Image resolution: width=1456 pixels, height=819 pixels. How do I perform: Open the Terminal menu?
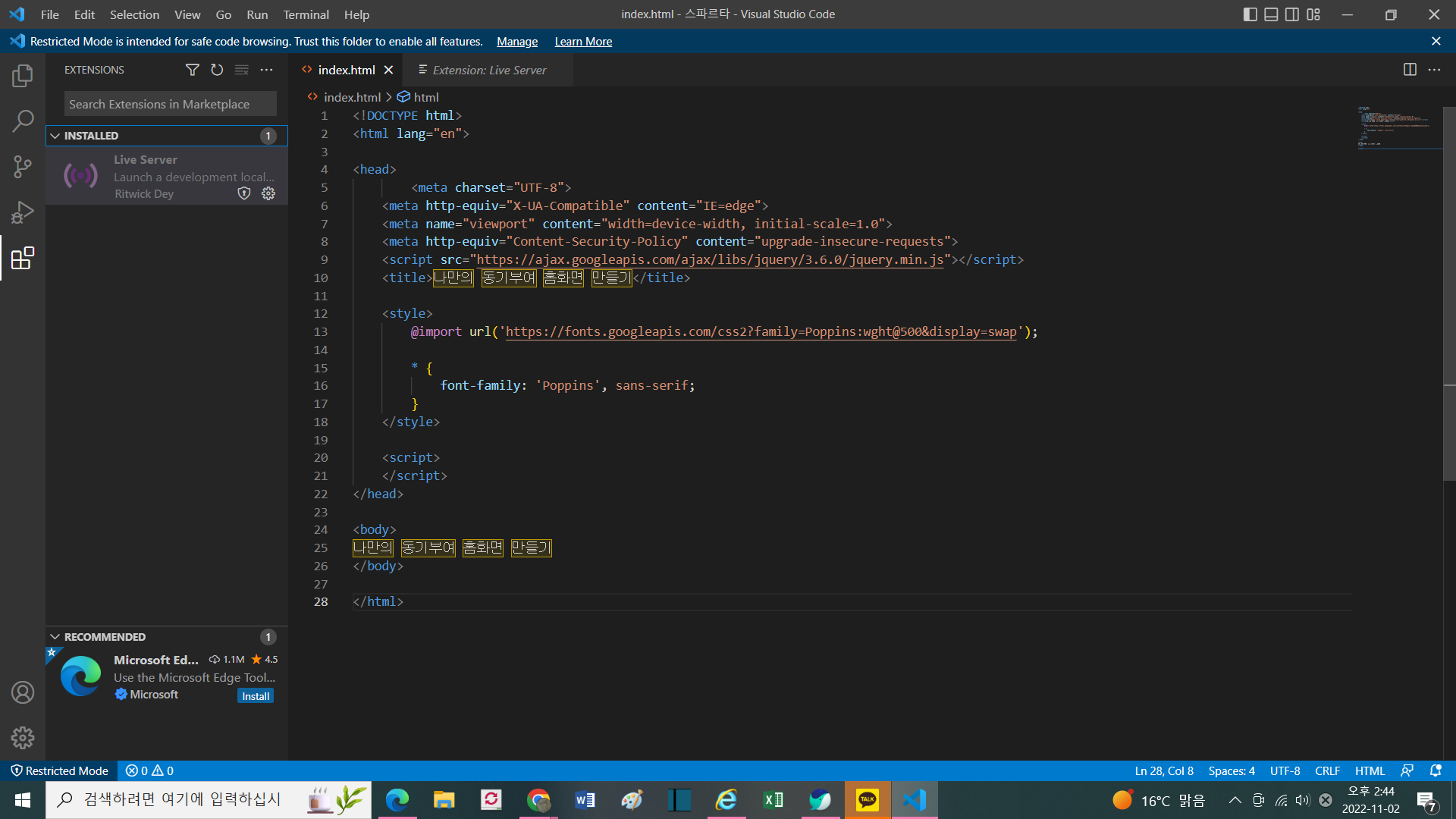coord(306,14)
